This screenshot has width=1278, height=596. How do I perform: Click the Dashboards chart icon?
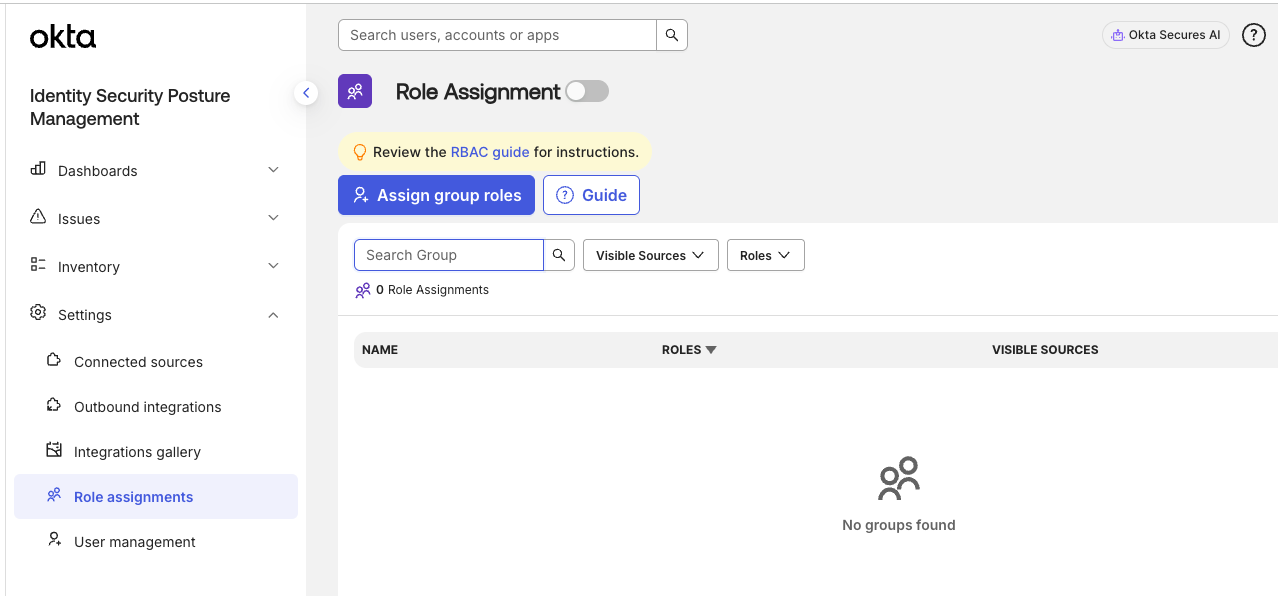pyautogui.click(x=38, y=169)
